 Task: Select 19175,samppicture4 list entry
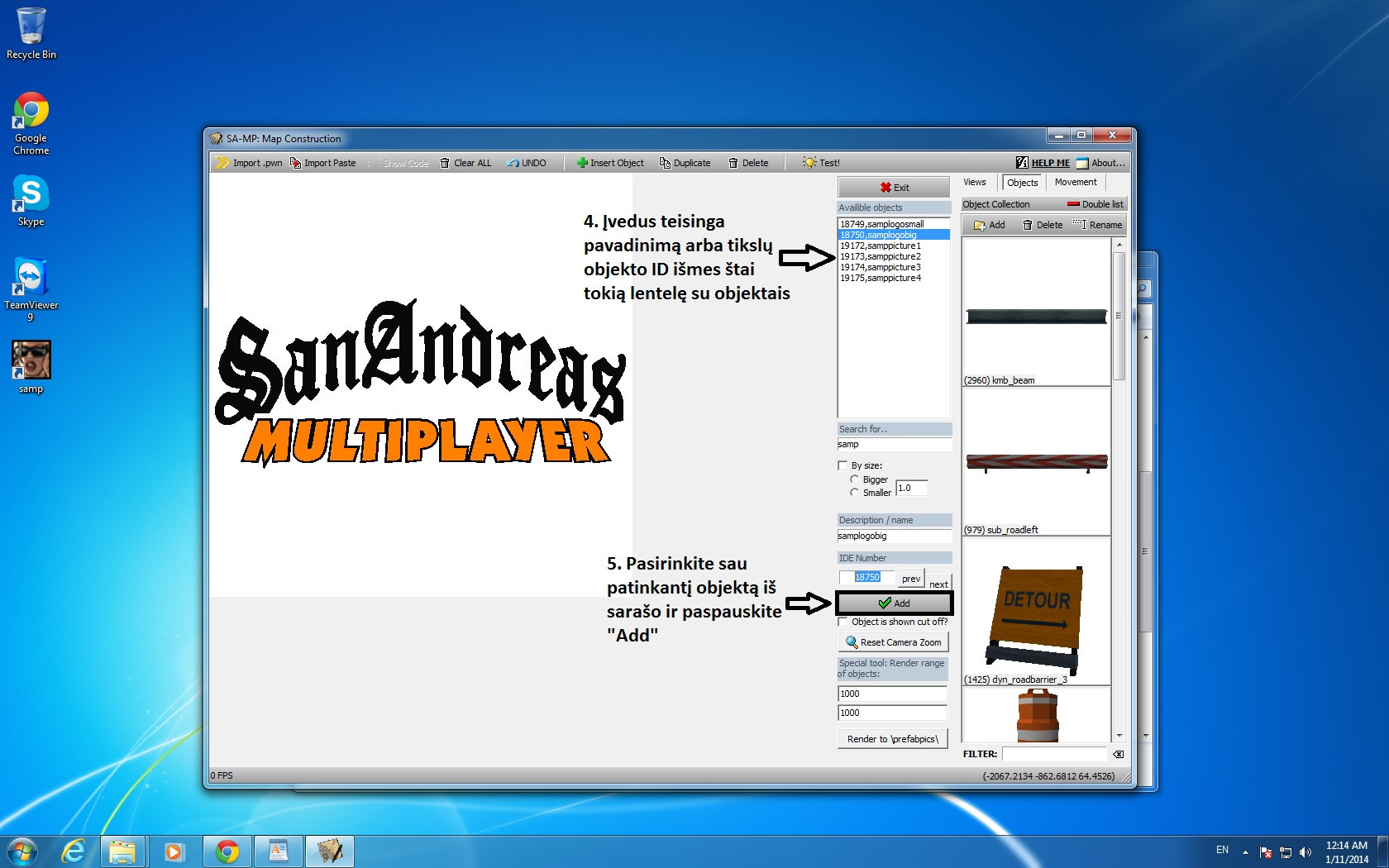894,278
